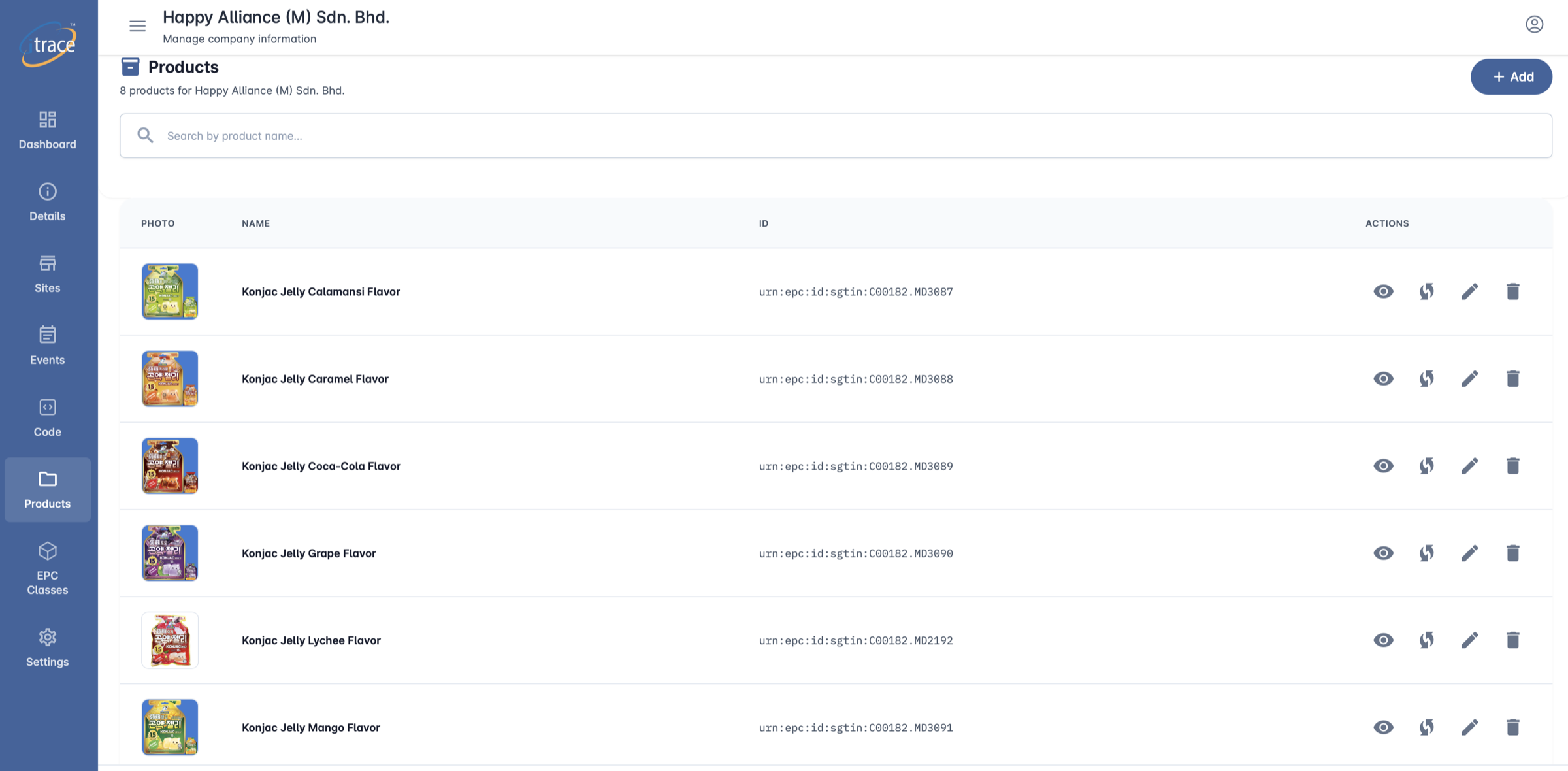Screen dimensions: 1568x771
Task: Click the user account profile icon
Action: click(1534, 24)
